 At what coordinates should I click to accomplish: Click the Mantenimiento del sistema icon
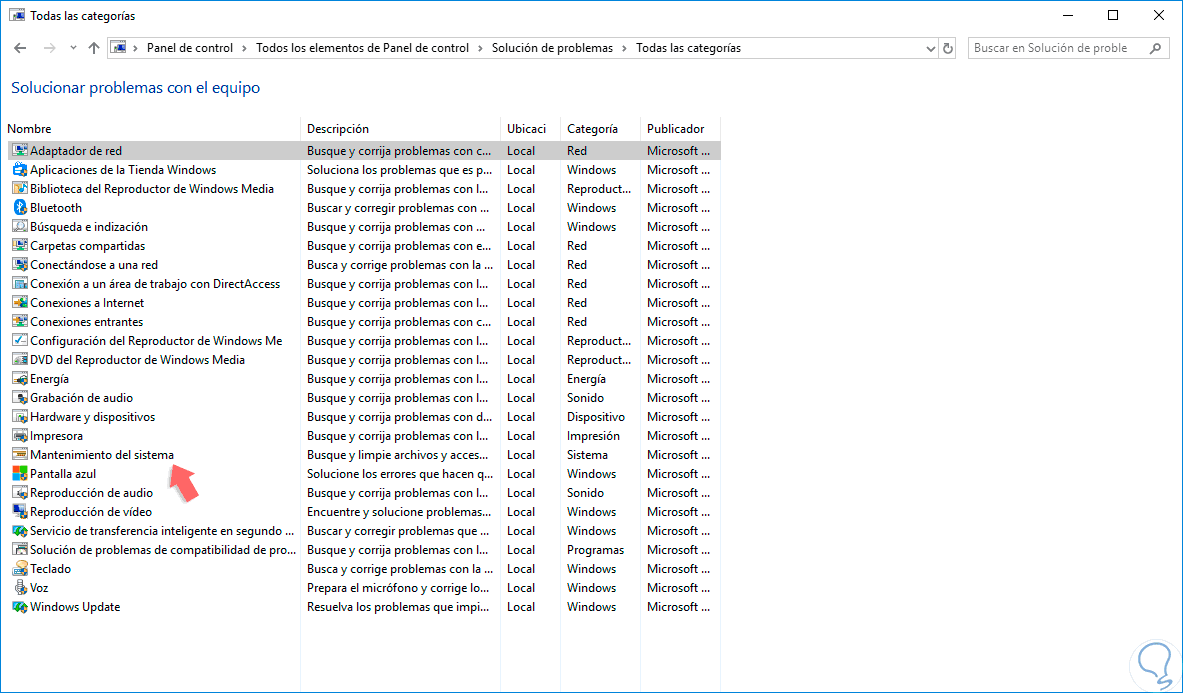(x=20, y=455)
